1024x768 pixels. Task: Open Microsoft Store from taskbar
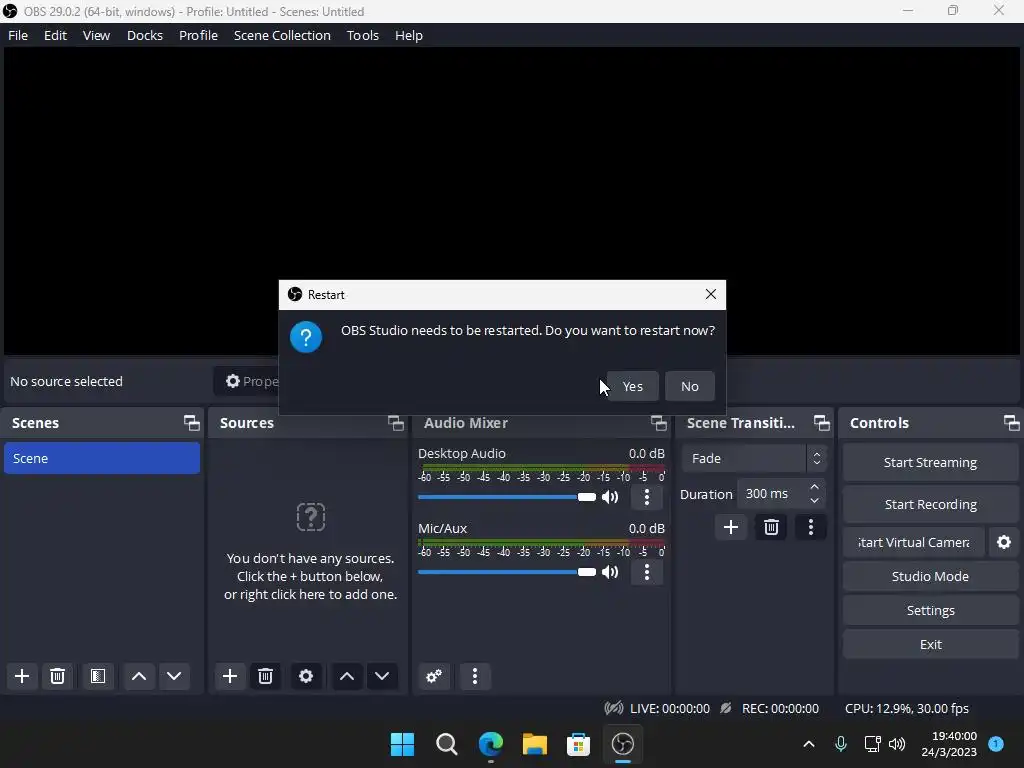point(578,744)
